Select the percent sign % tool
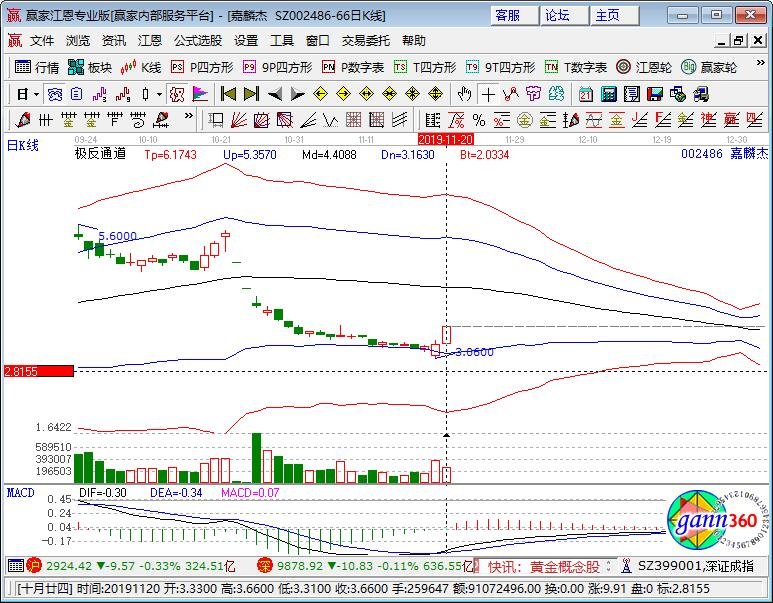Viewport: 773px width, 603px height. 479,120
